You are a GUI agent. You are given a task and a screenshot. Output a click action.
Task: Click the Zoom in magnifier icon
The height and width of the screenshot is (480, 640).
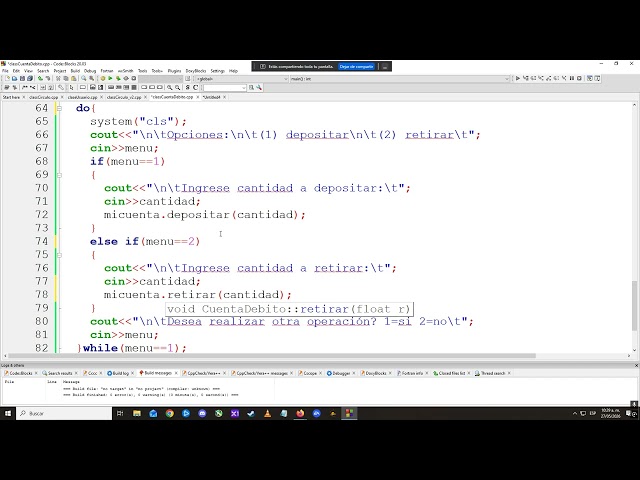coord(169,87)
